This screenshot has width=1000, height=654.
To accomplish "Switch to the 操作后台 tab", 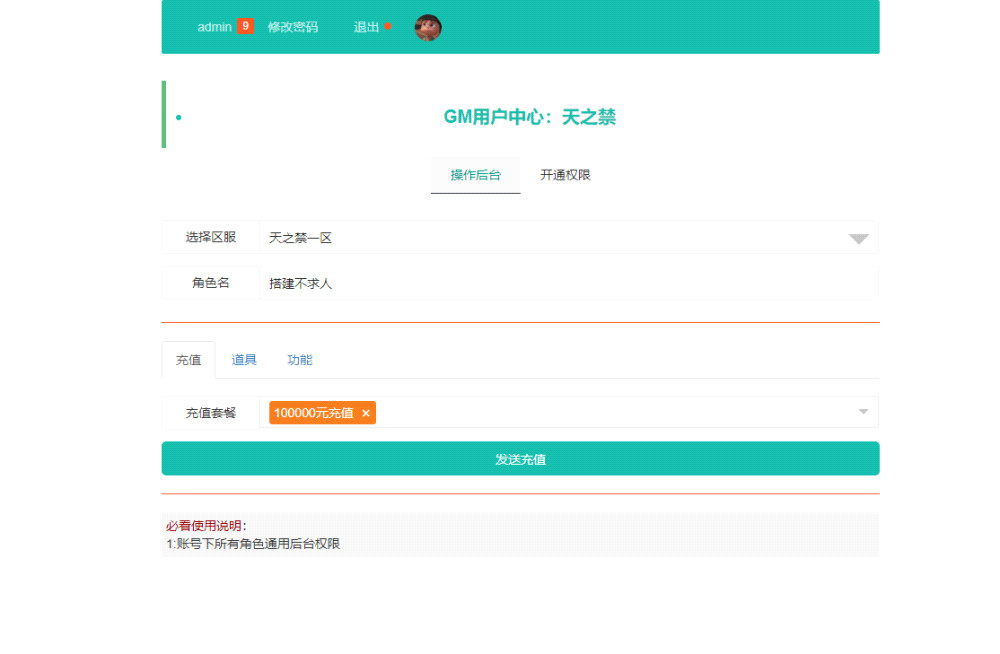I will tap(475, 175).
